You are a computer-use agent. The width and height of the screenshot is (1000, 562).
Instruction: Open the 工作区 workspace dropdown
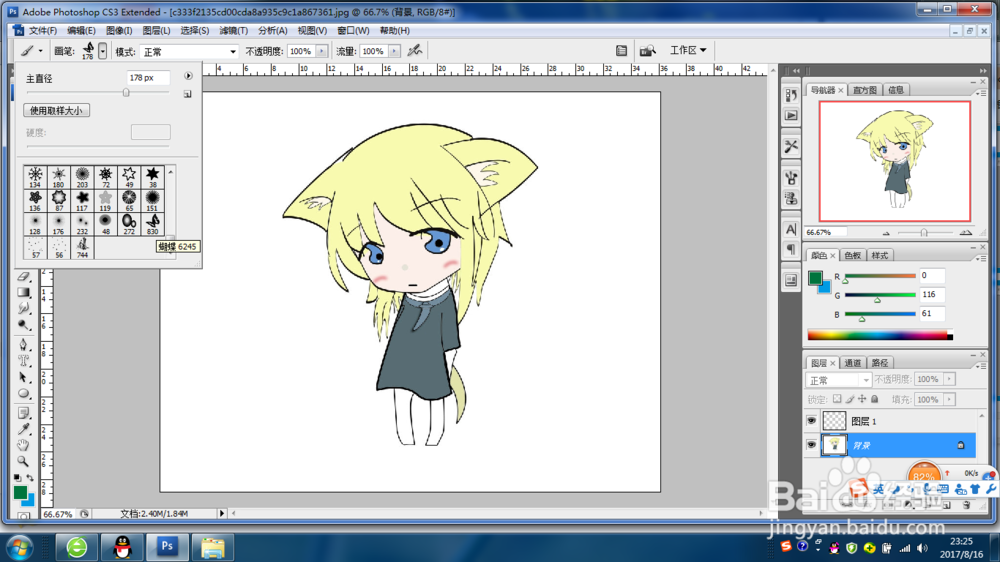(x=688, y=50)
